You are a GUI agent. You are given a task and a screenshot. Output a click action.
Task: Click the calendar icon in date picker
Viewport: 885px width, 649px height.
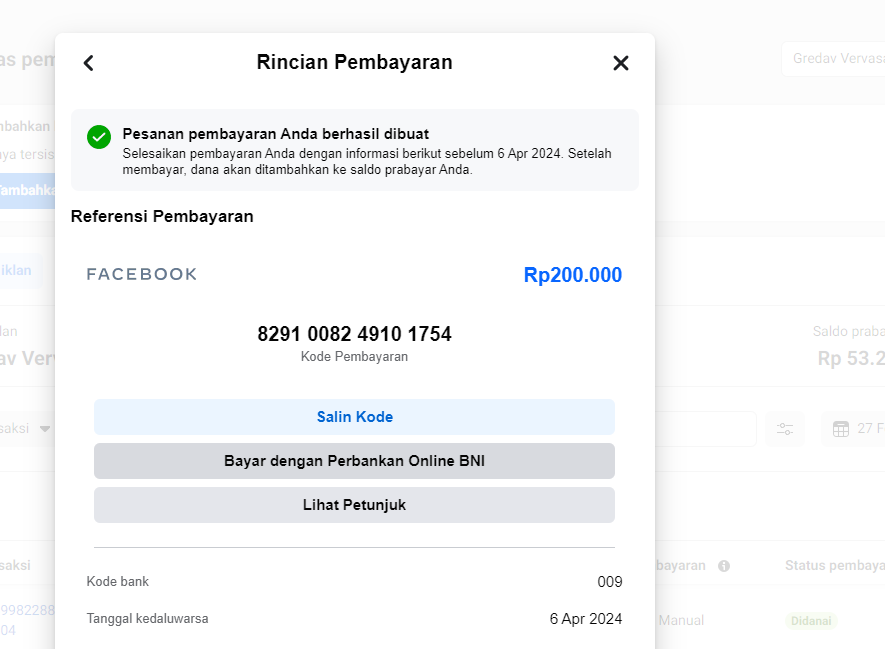pos(841,429)
